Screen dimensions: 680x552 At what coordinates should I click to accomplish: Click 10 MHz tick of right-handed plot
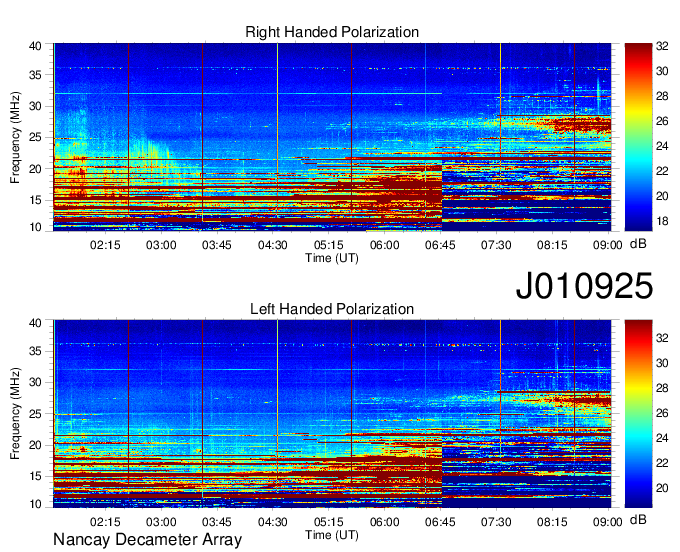coord(36,227)
